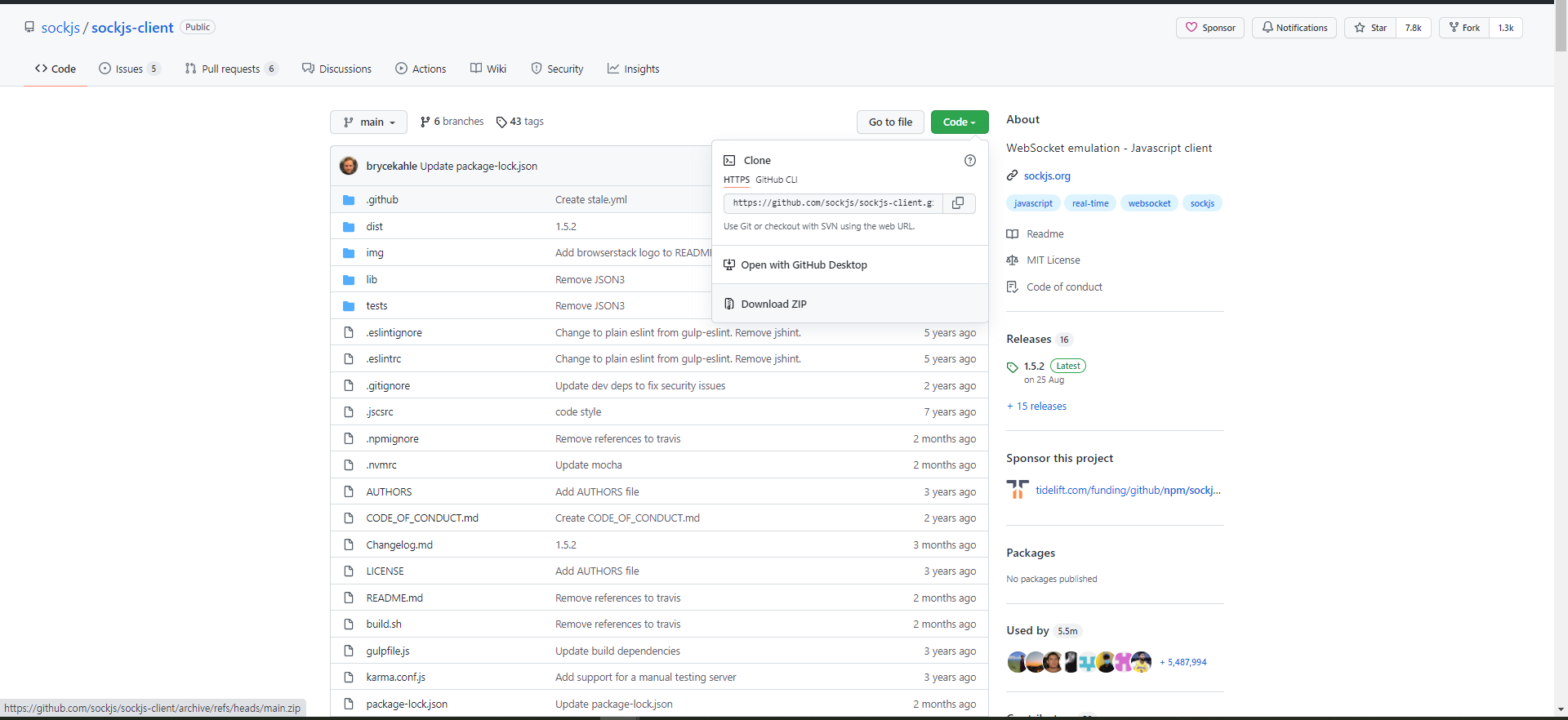The image size is (1568, 720).
Task: Click the dist folder icon
Action: [349, 227]
